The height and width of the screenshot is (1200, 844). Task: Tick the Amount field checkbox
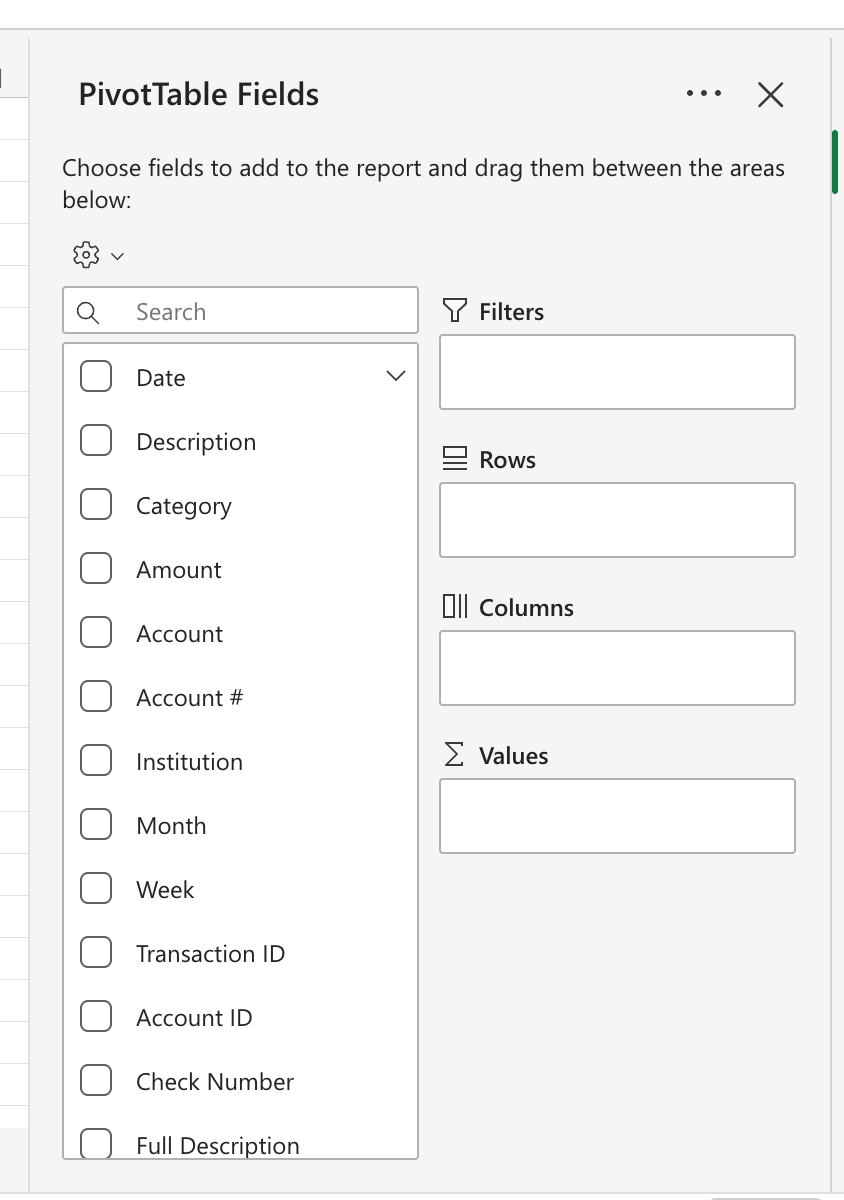click(x=96, y=569)
